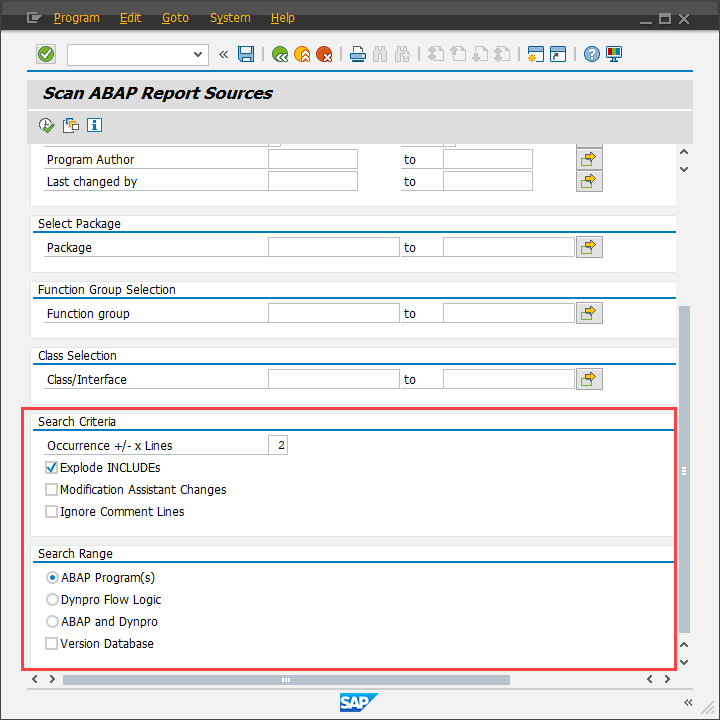Click the Class/Interface from input field

[x=334, y=379]
